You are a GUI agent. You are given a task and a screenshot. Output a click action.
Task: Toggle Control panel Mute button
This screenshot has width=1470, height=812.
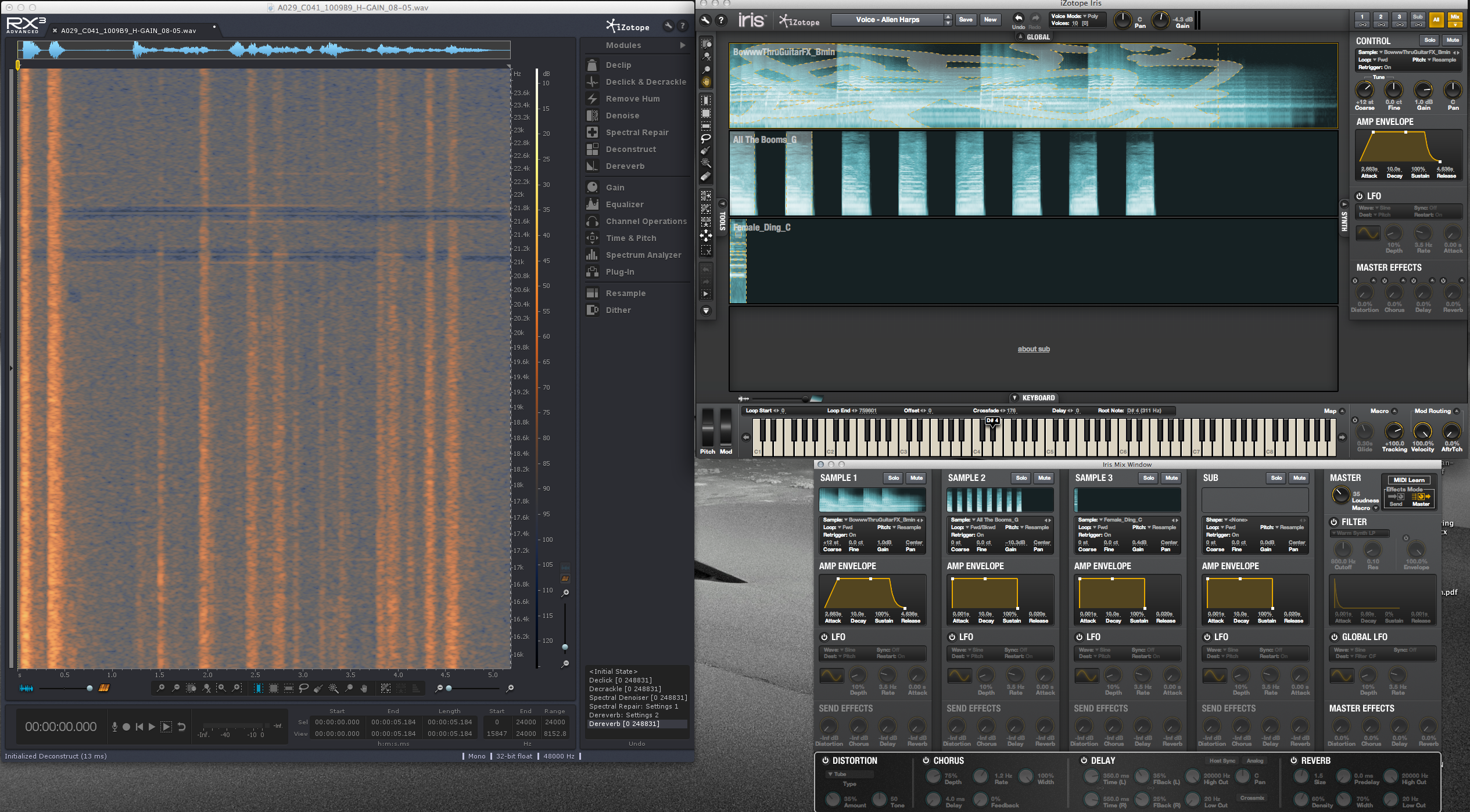1453,40
